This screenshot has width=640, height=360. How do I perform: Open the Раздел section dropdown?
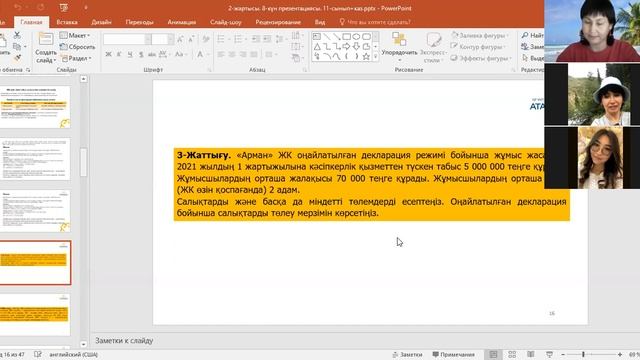(x=76, y=58)
